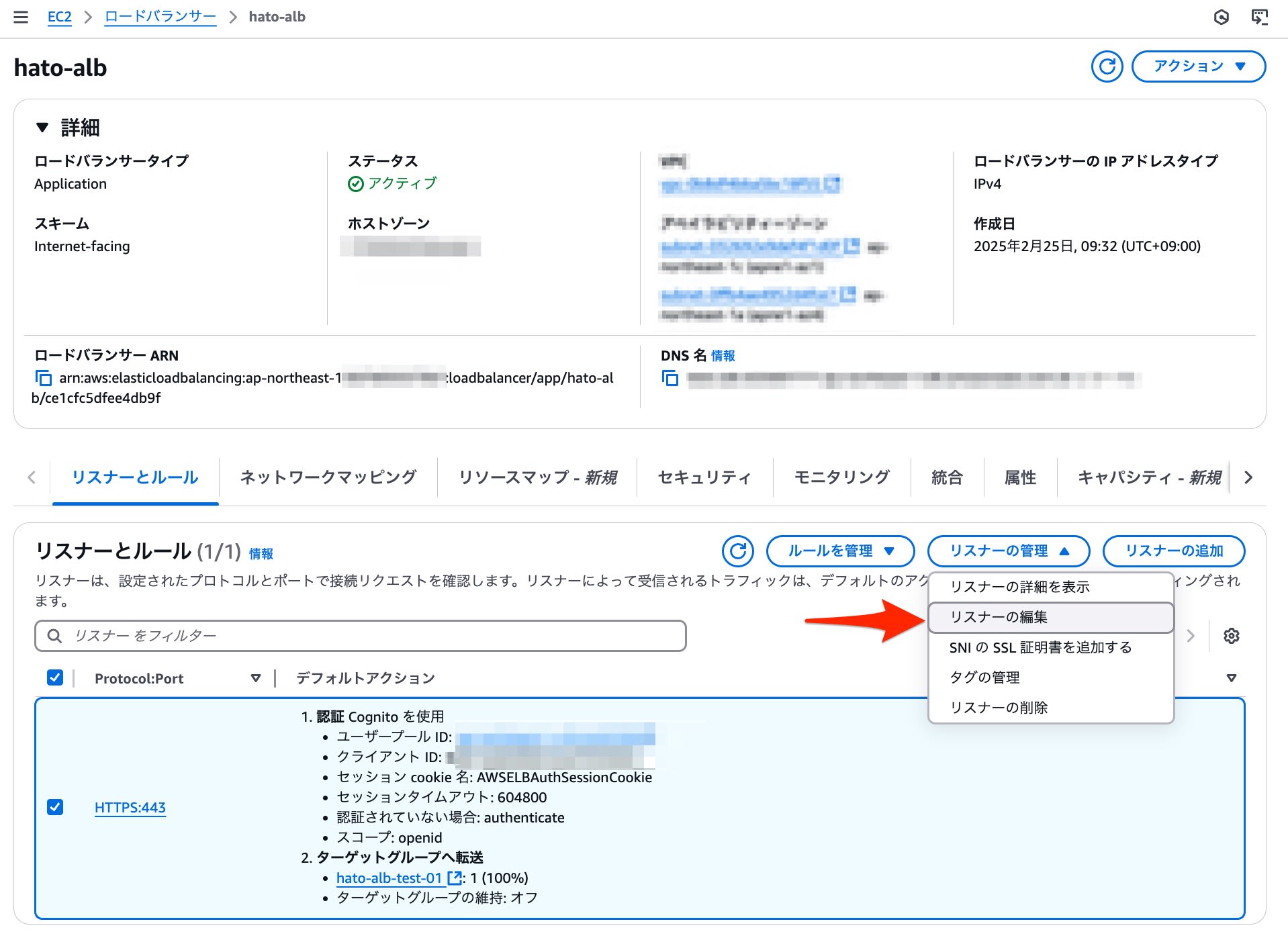Click the リスナー をフィルター search field
The image size is (1288, 940).
click(361, 636)
